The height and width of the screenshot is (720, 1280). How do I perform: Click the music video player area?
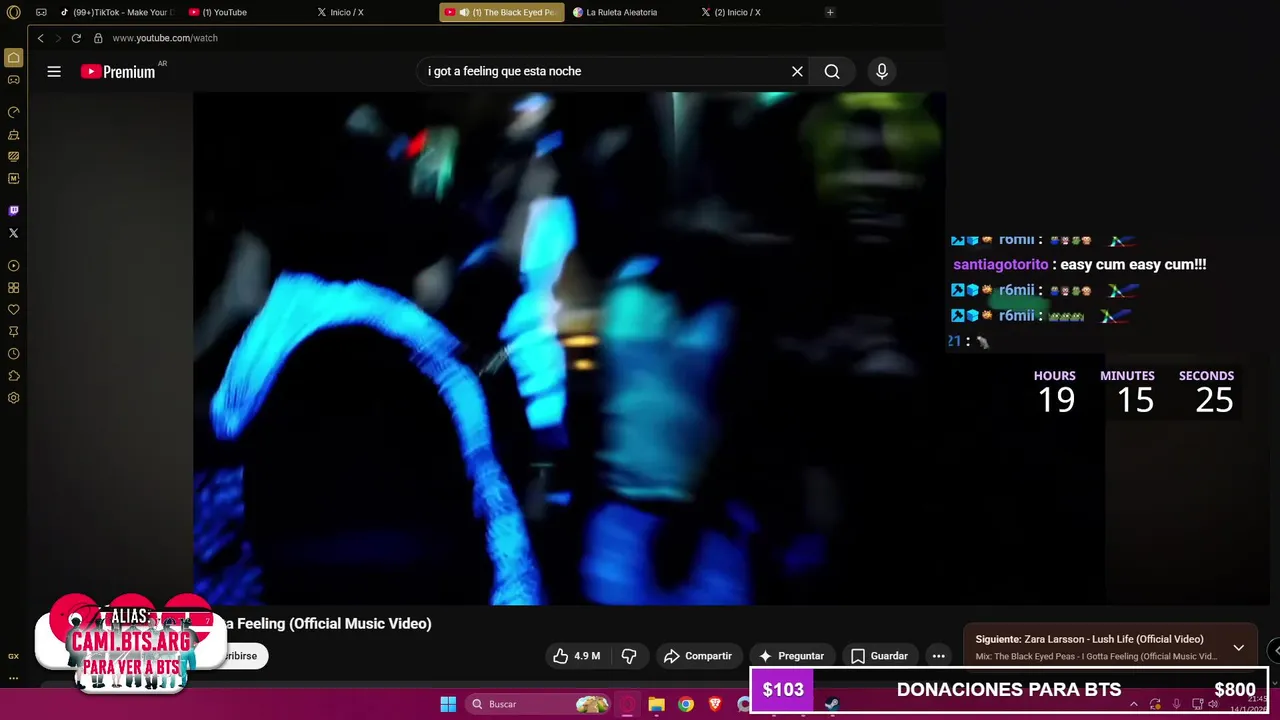tap(569, 348)
